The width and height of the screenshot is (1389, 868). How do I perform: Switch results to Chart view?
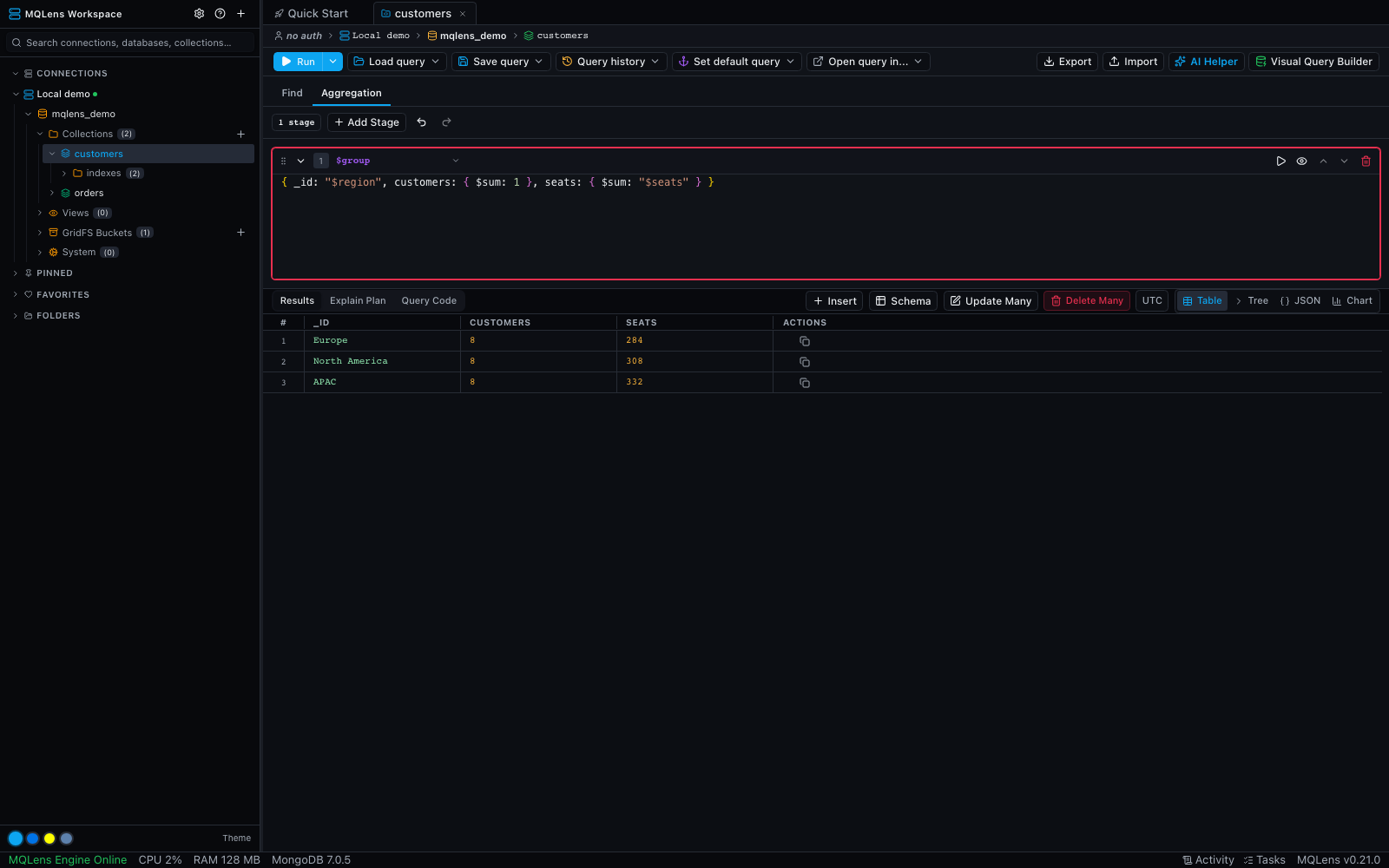tap(1352, 300)
